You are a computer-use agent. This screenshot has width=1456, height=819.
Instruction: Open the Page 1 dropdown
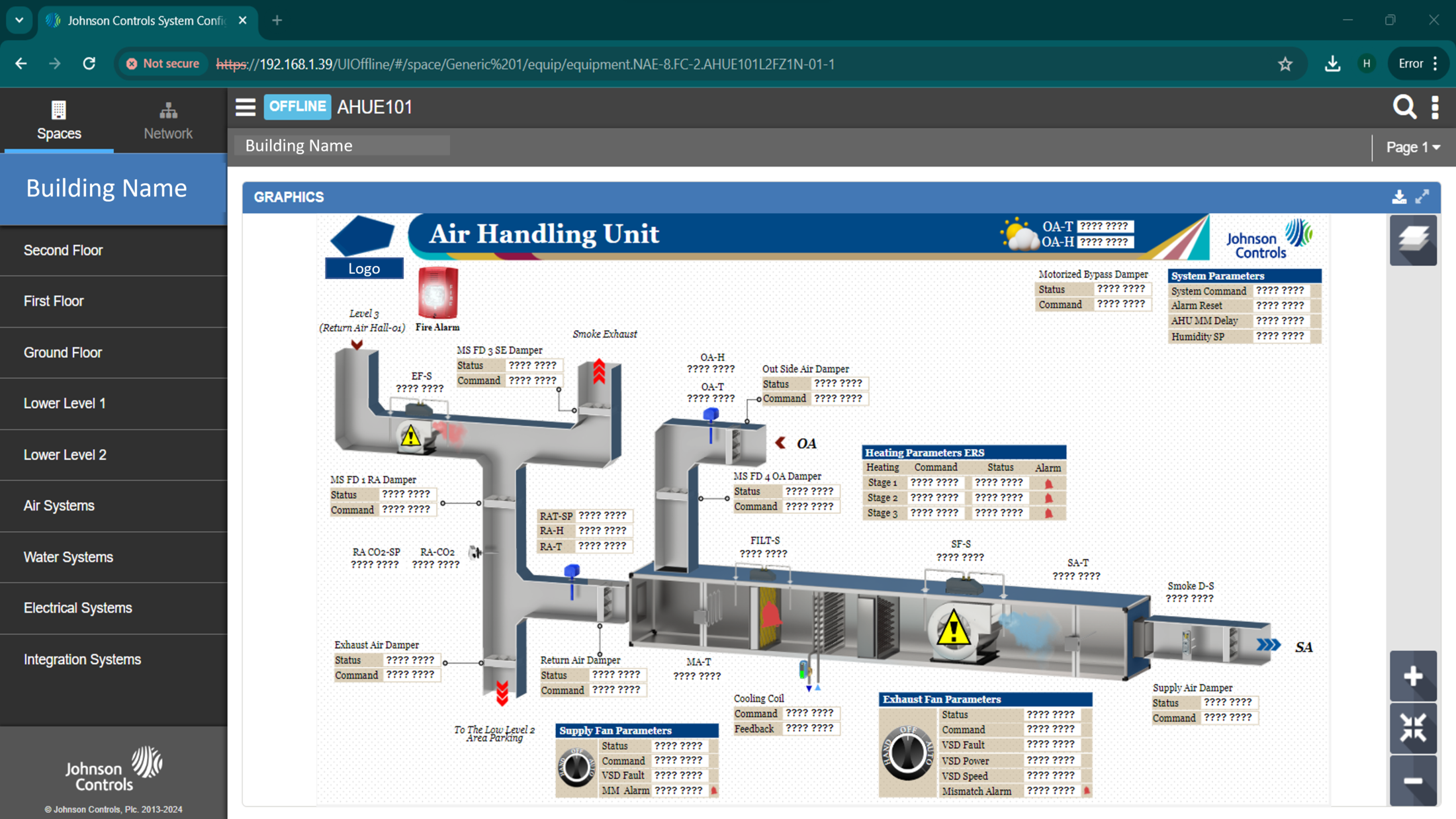click(x=1413, y=147)
